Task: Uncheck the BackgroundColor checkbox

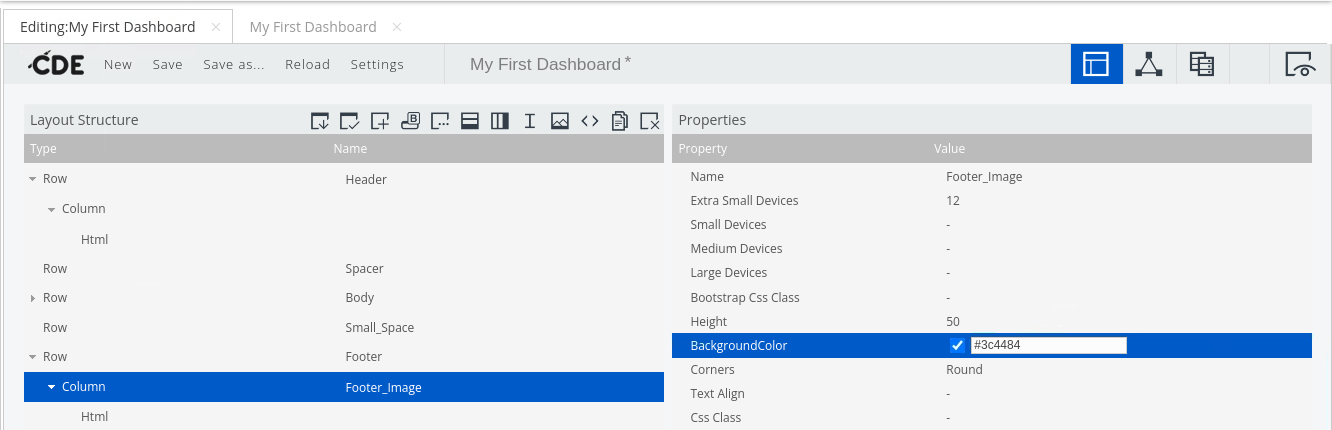Action: (x=957, y=346)
